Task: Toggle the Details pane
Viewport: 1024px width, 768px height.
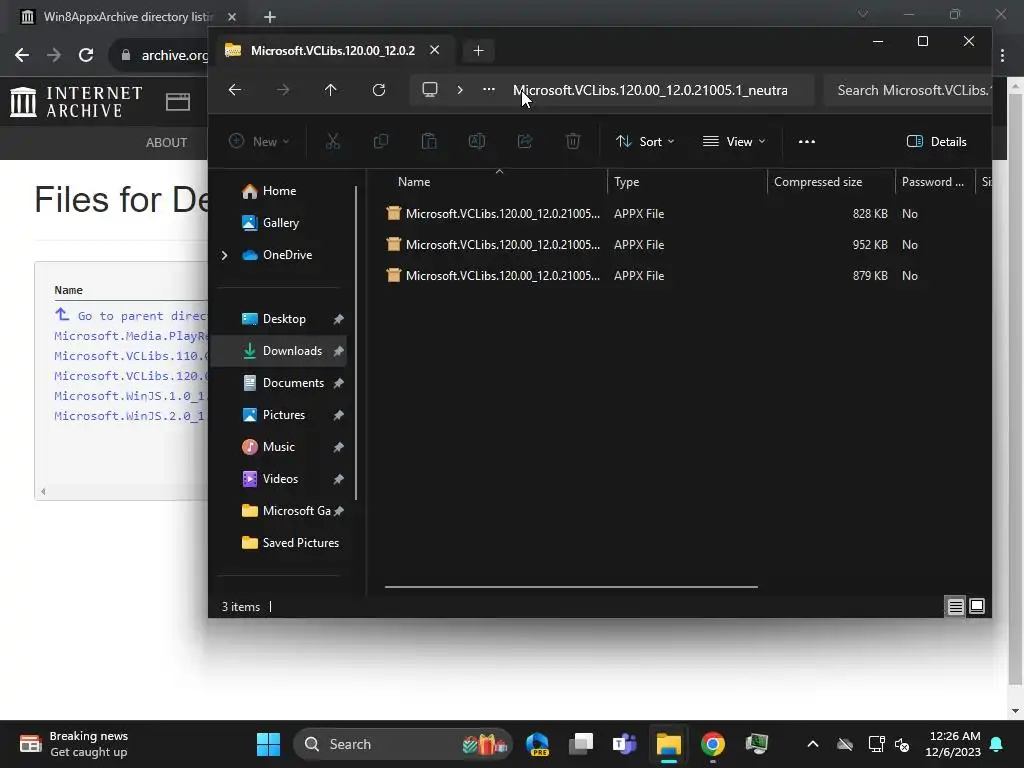Action: click(936, 141)
